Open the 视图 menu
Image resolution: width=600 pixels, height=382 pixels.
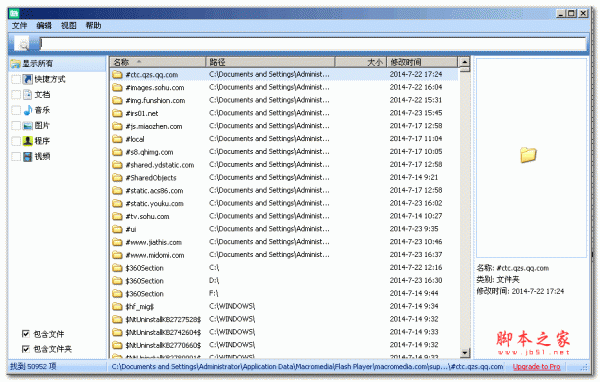tap(68, 26)
